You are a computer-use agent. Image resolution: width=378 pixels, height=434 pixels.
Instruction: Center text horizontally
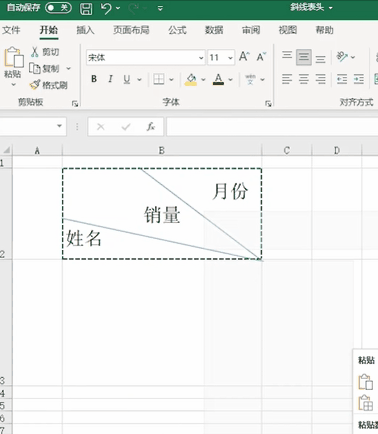pos(304,79)
